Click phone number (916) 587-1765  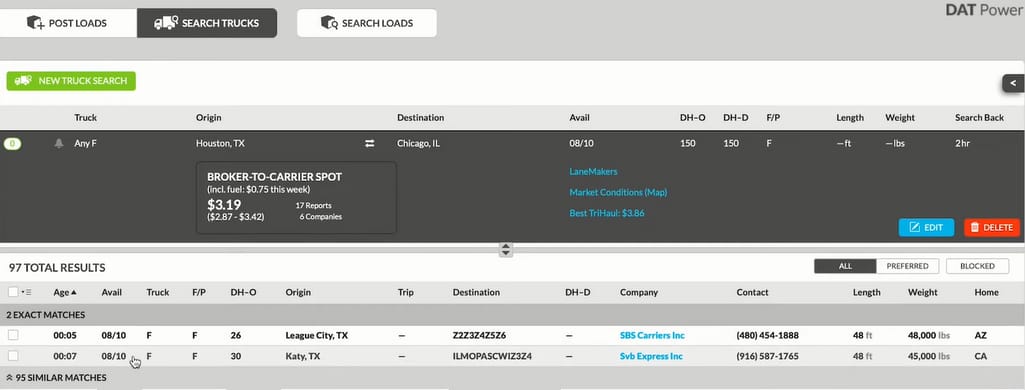click(x=767, y=356)
